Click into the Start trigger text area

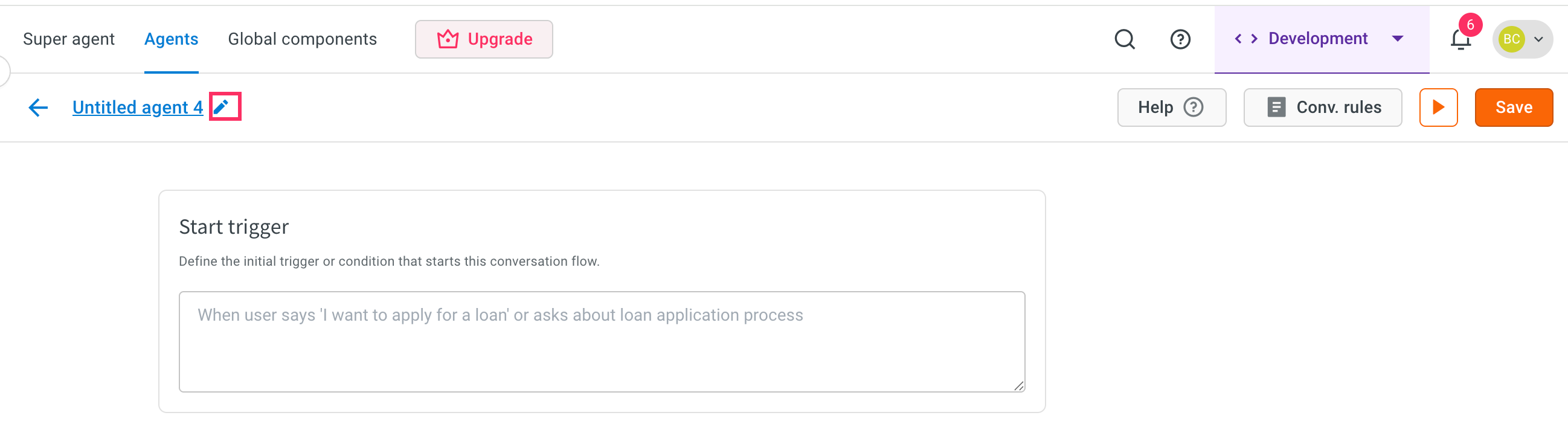click(x=602, y=342)
